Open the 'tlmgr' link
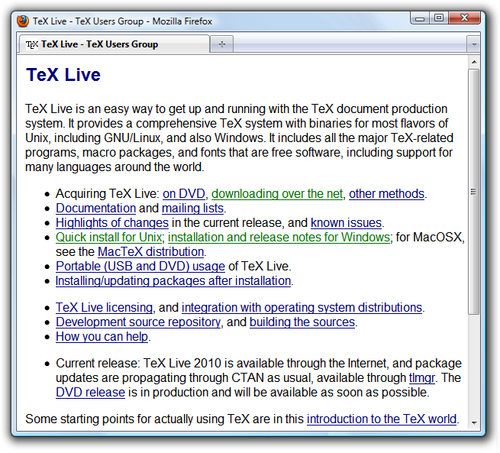Viewport: 500px width, 453px height. pyautogui.click(x=422, y=378)
